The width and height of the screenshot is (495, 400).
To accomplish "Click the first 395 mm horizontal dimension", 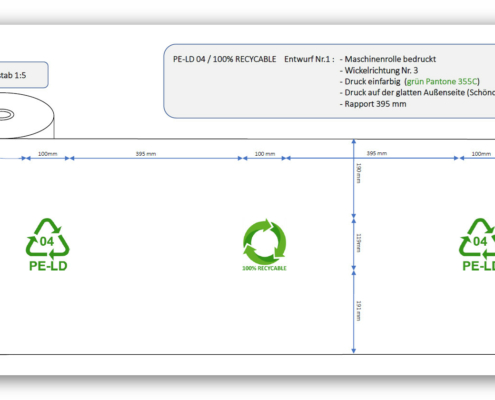I will pos(146,154).
